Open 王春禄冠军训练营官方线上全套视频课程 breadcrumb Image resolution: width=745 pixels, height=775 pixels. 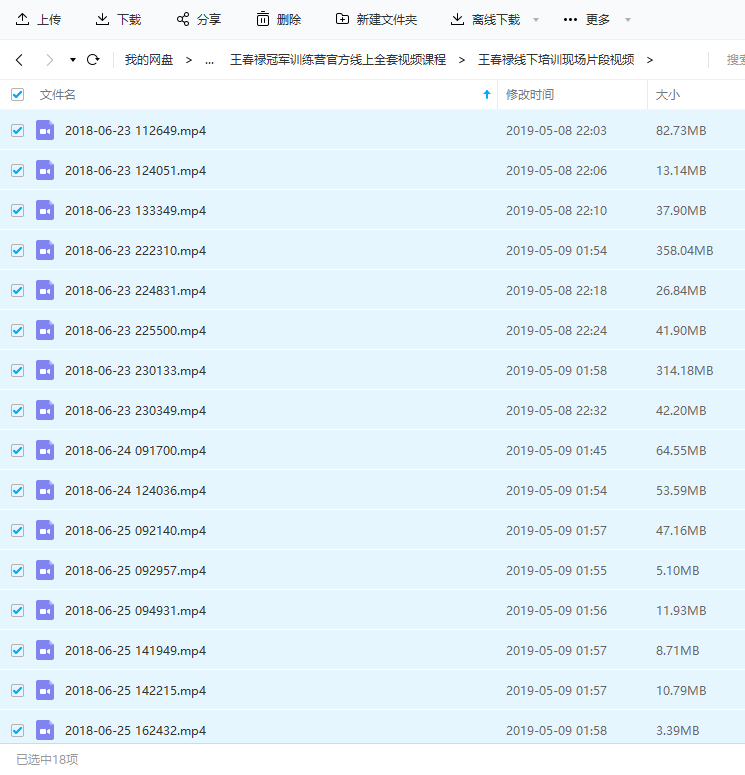[x=338, y=60]
